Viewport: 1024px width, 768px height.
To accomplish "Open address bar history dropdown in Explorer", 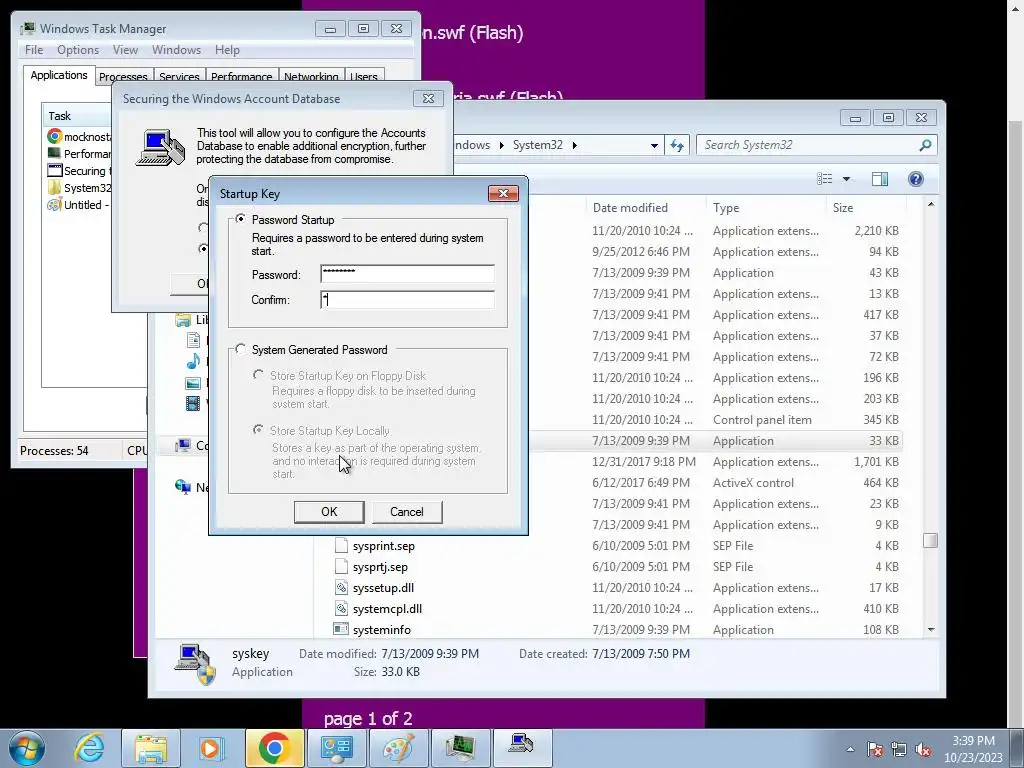I will point(654,145).
